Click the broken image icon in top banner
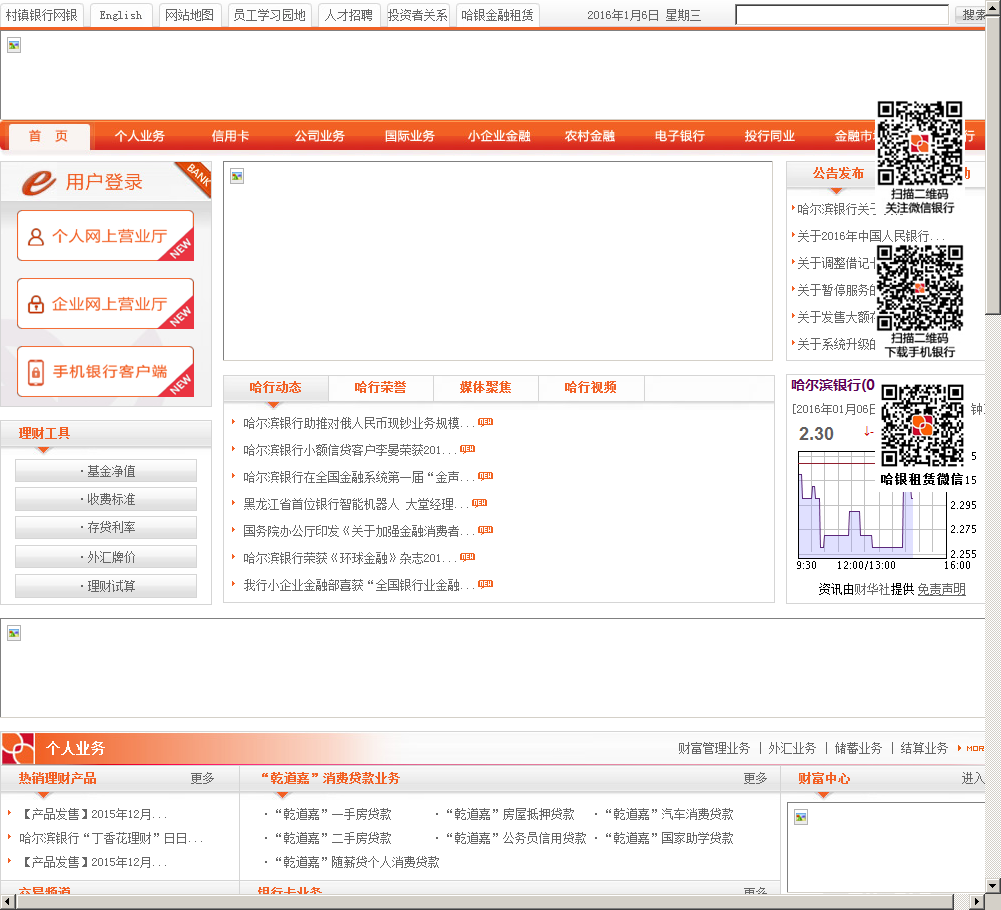This screenshot has height=910, width=1001. click(x=14, y=45)
